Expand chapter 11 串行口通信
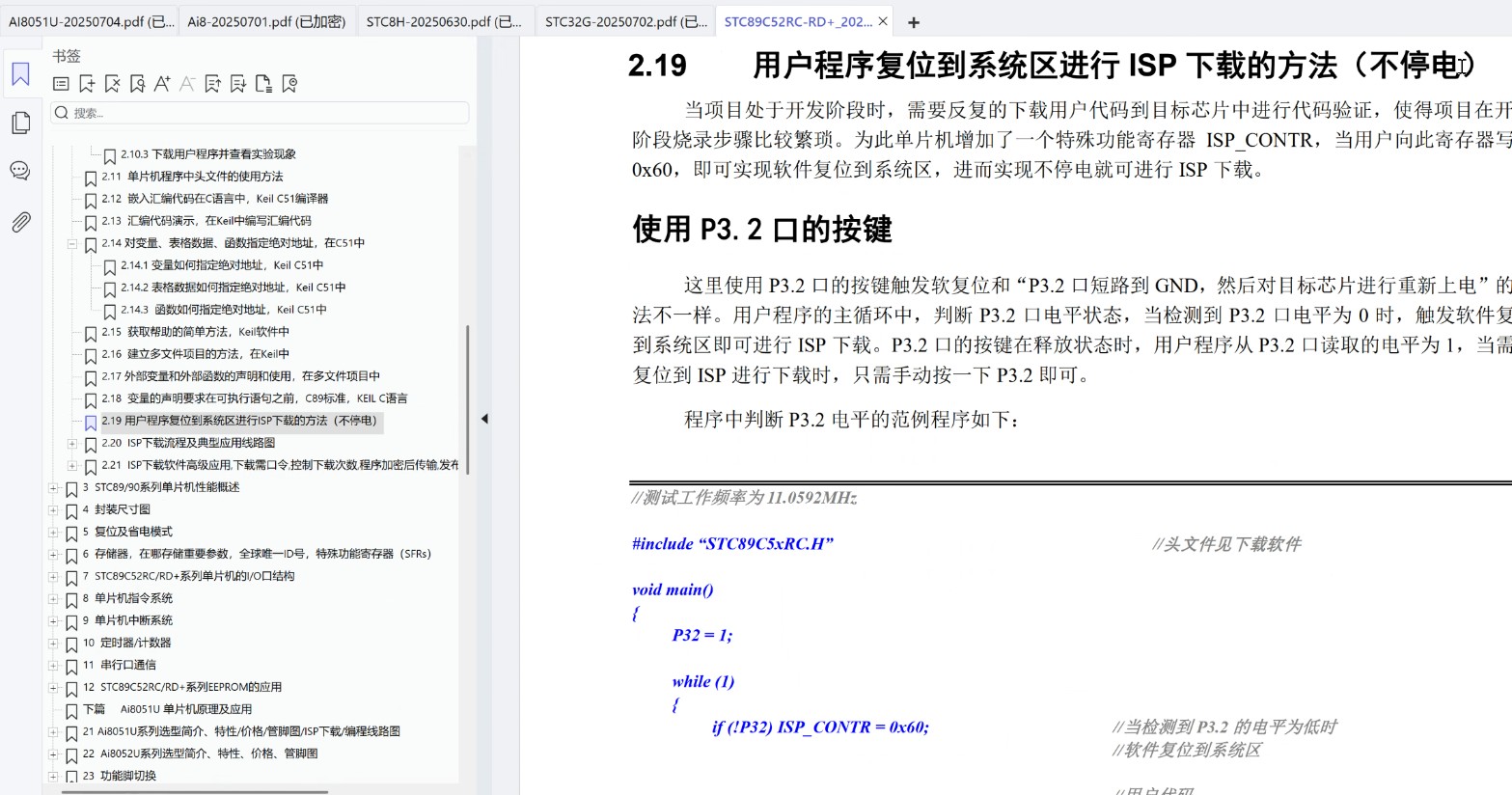The image size is (1512, 795). 53,665
